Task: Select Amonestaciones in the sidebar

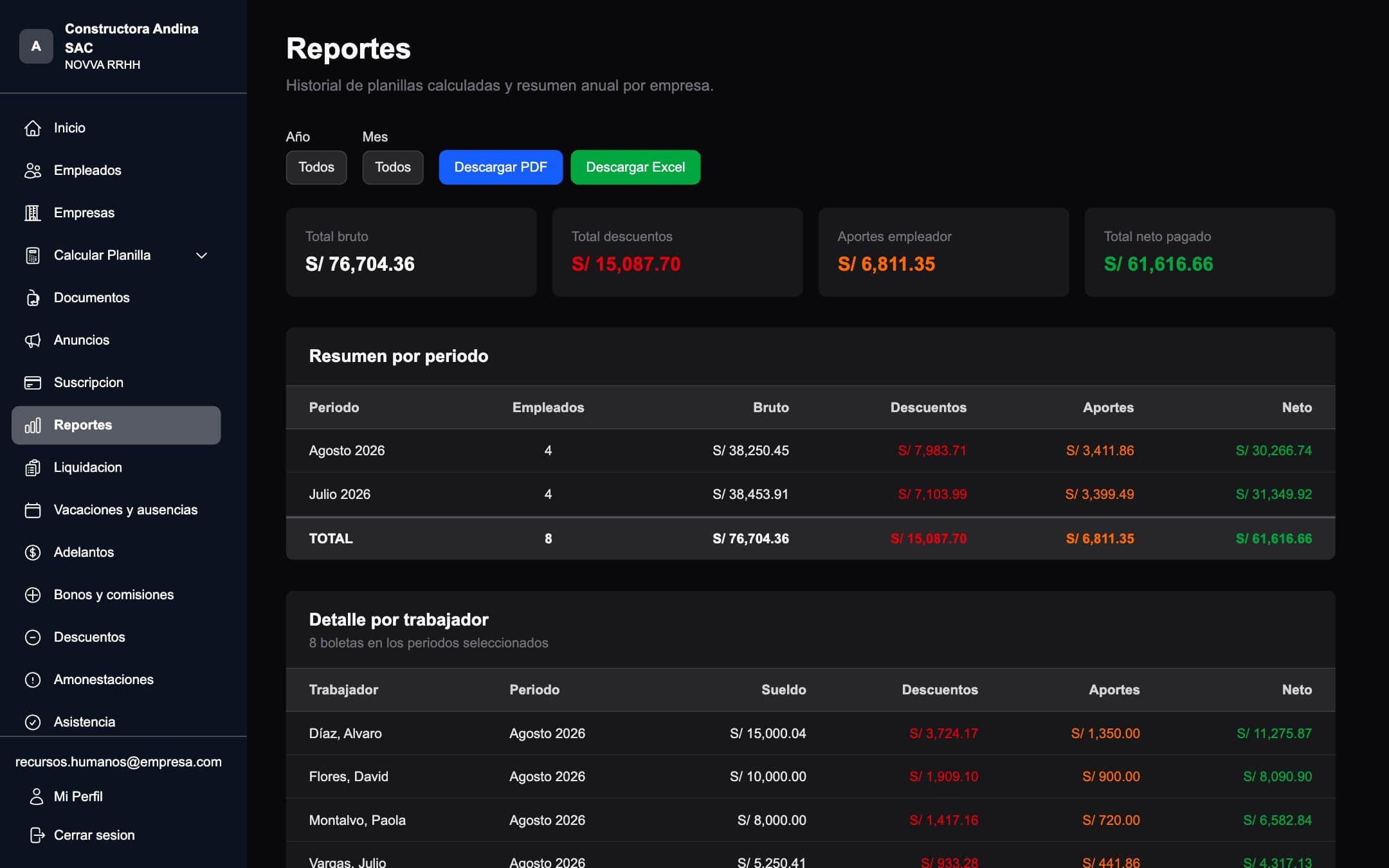Action: (x=116, y=680)
